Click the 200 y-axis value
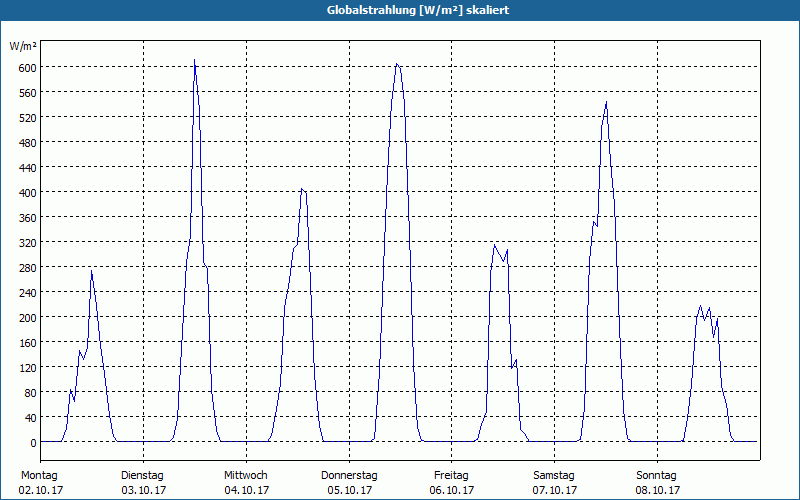Image resolution: width=800 pixels, height=500 pixels. pos(26,318)
